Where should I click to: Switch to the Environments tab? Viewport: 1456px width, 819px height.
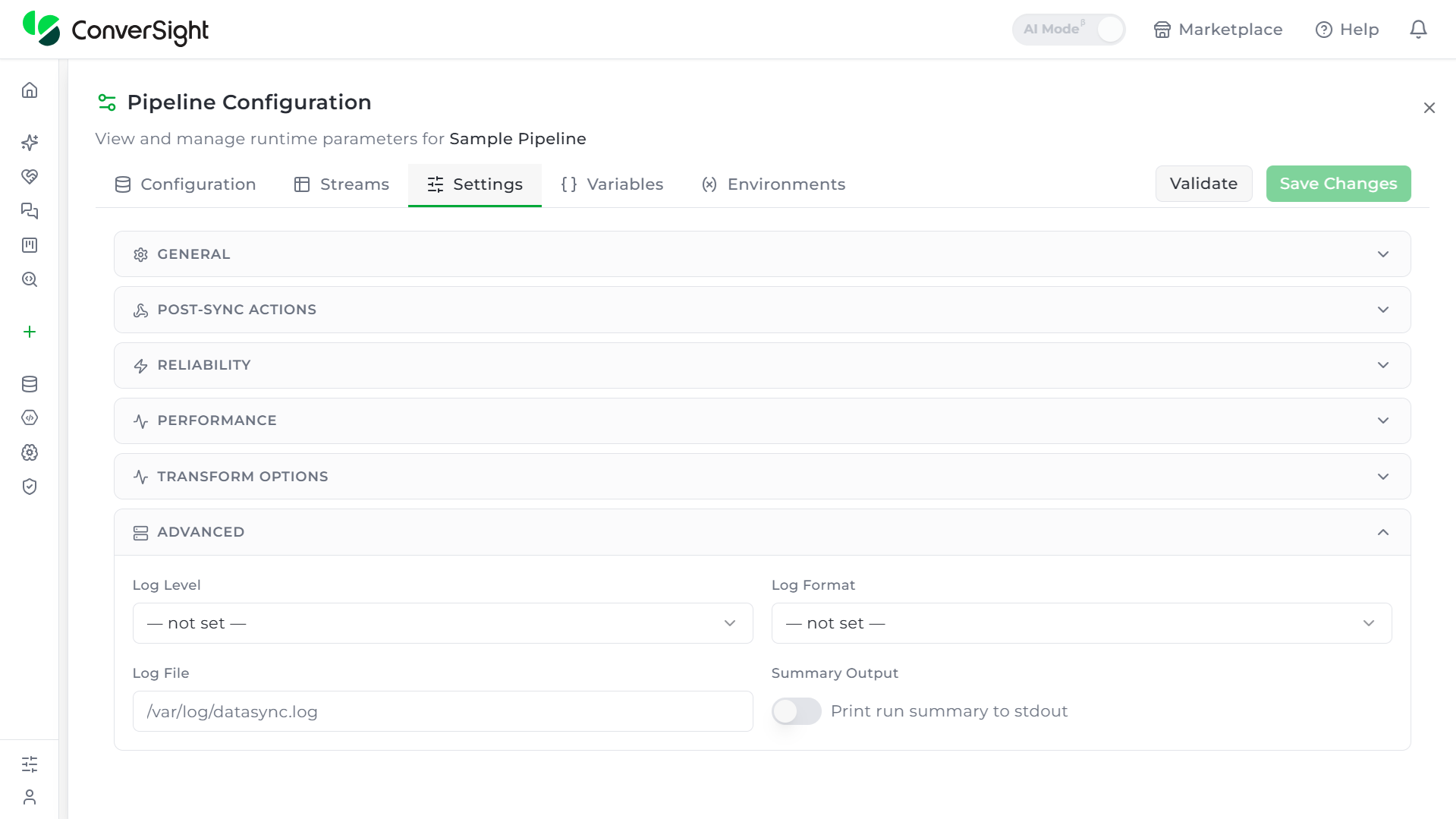coord(773,184)
